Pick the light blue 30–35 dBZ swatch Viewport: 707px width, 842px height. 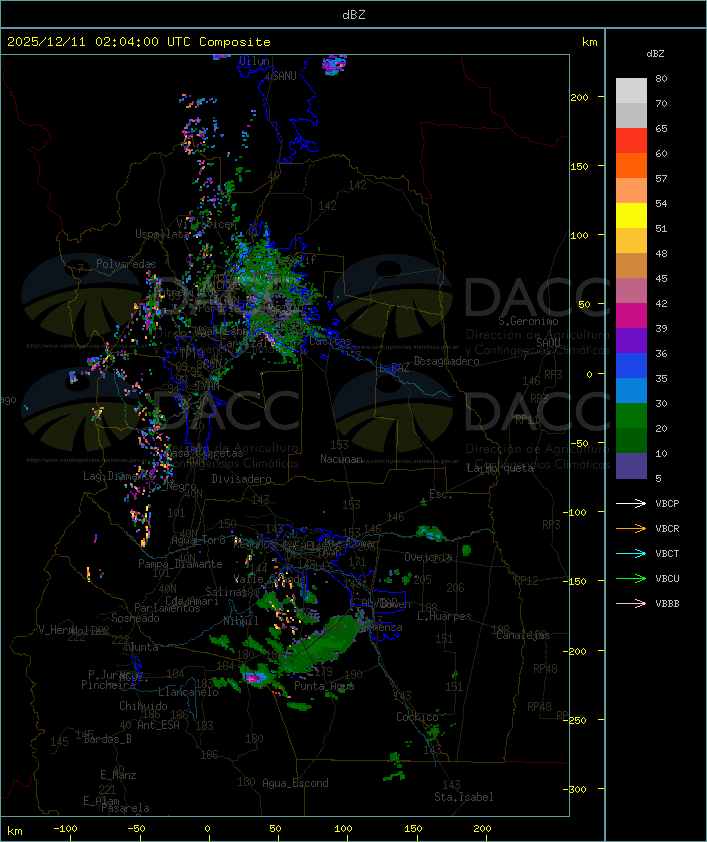point(631,390)
